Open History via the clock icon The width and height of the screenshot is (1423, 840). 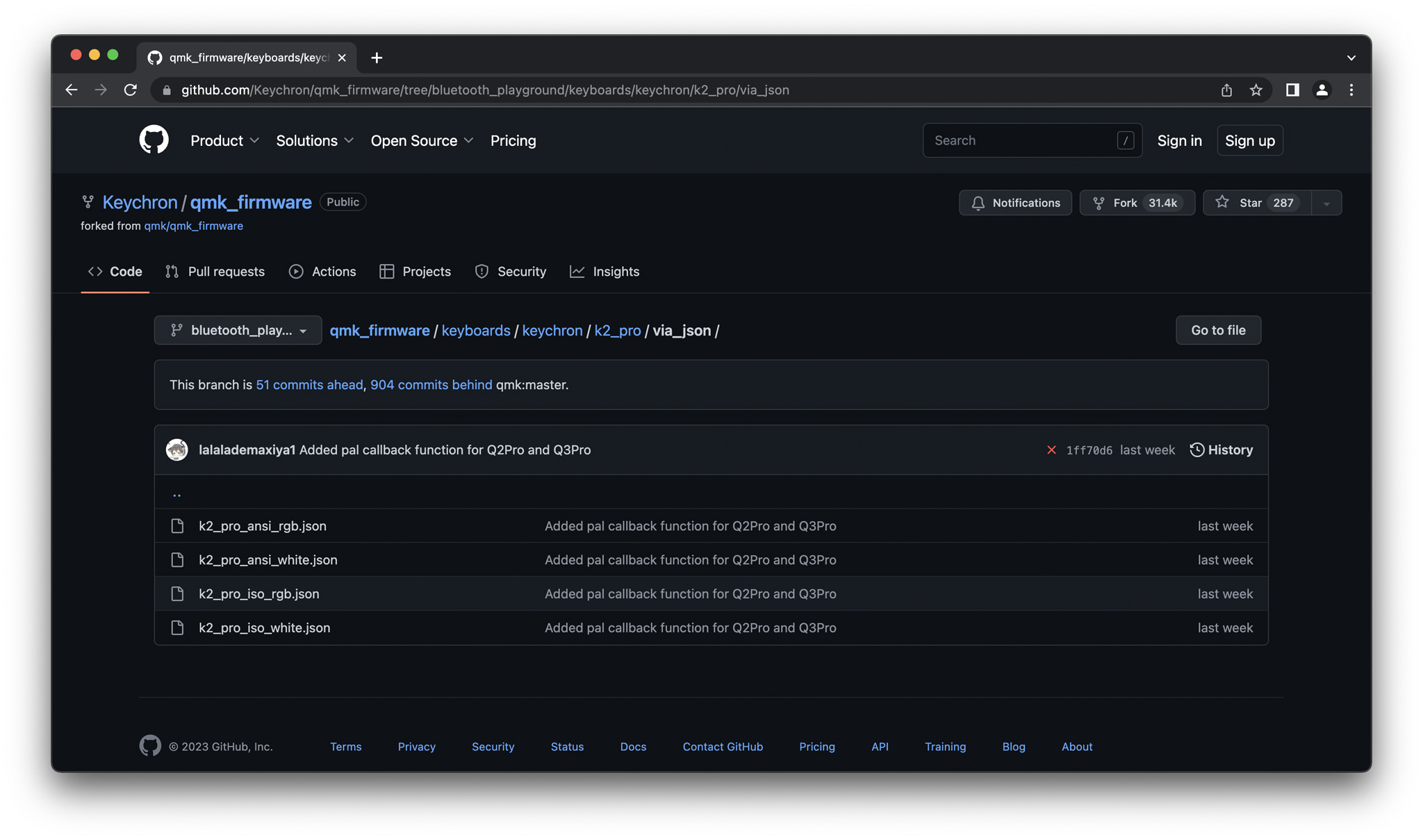pyautogui.click(x=1196, y=450)
